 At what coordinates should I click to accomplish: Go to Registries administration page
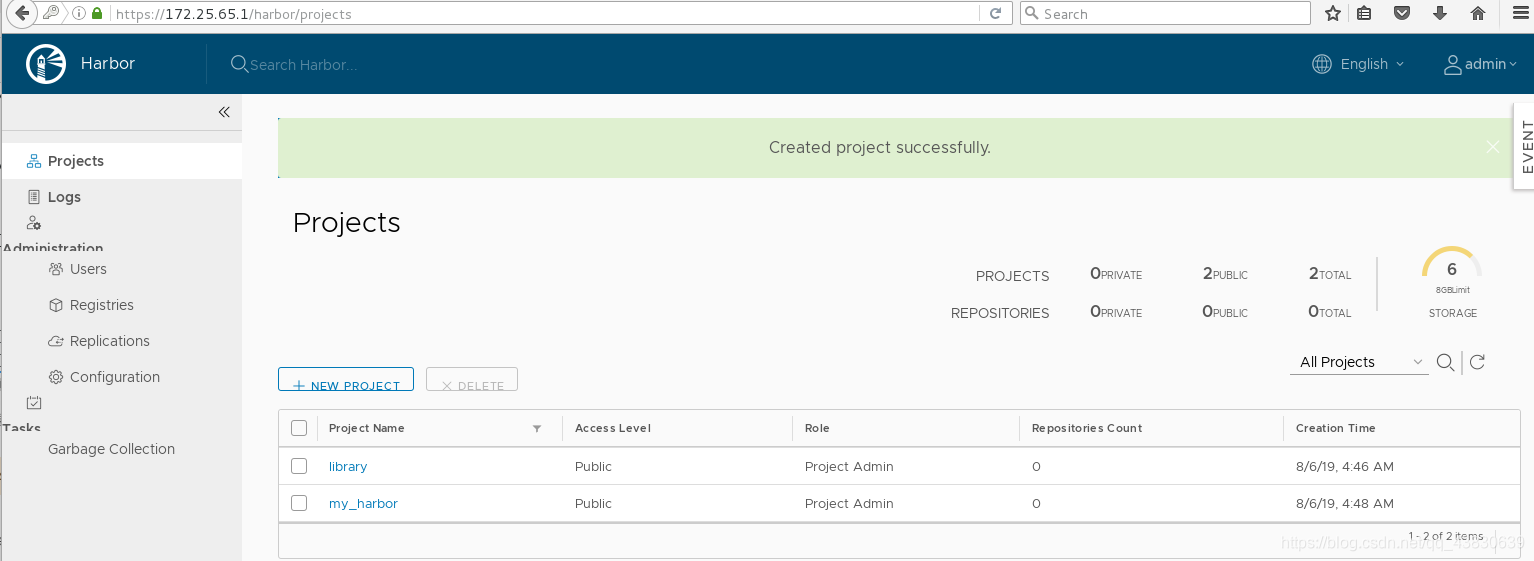point(102,305)
